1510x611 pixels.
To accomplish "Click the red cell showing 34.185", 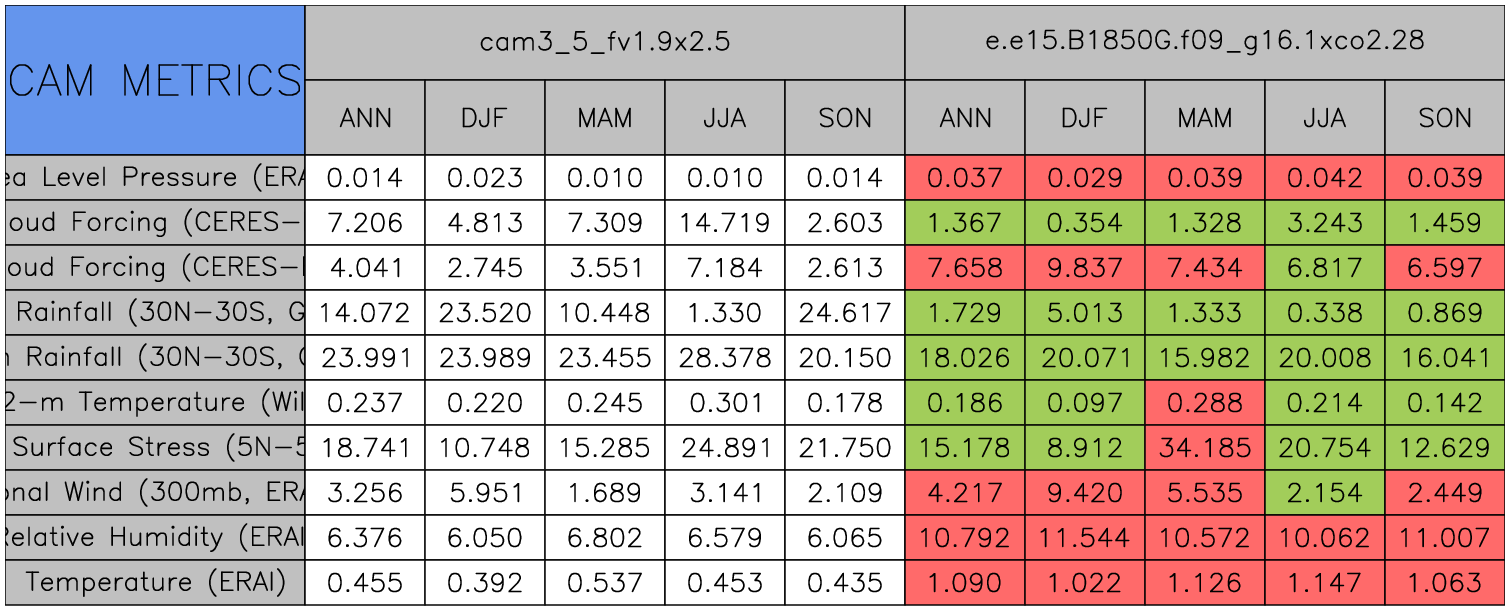I will (x=1204, y=447).
